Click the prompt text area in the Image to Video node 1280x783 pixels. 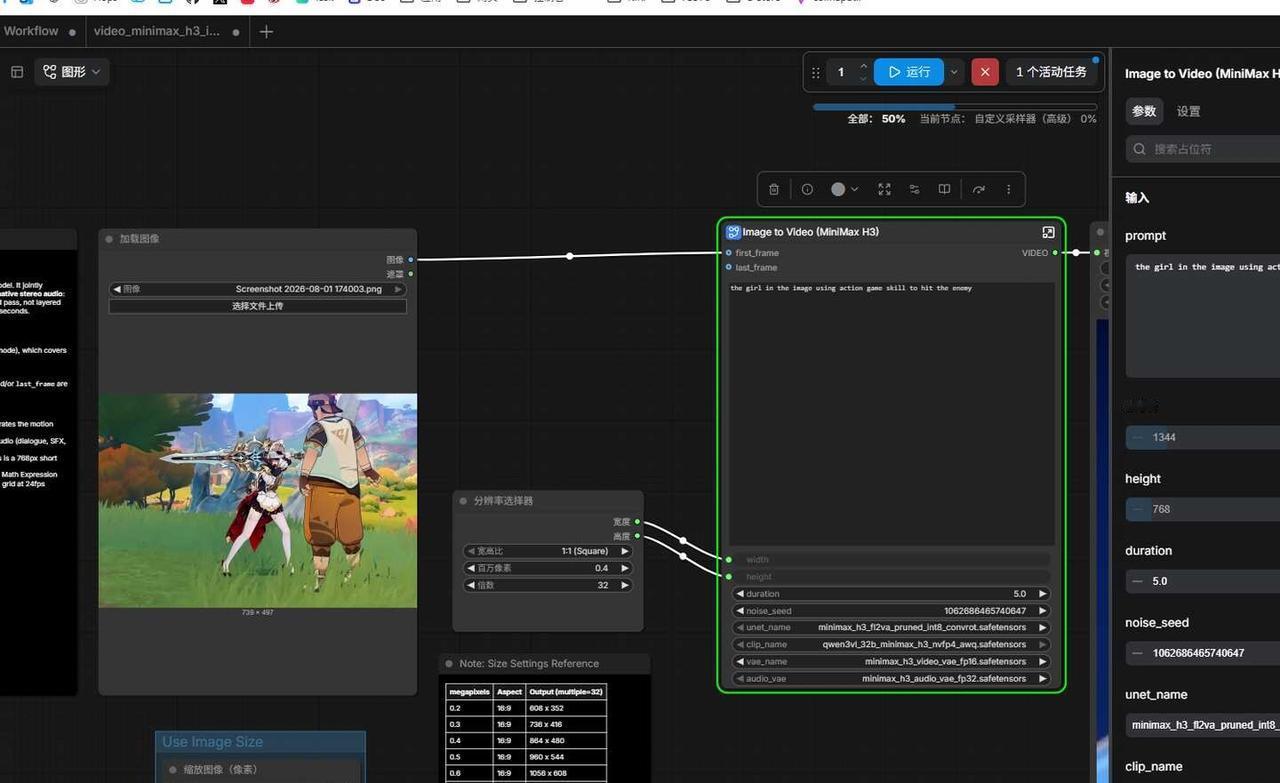tap(891, 413)
